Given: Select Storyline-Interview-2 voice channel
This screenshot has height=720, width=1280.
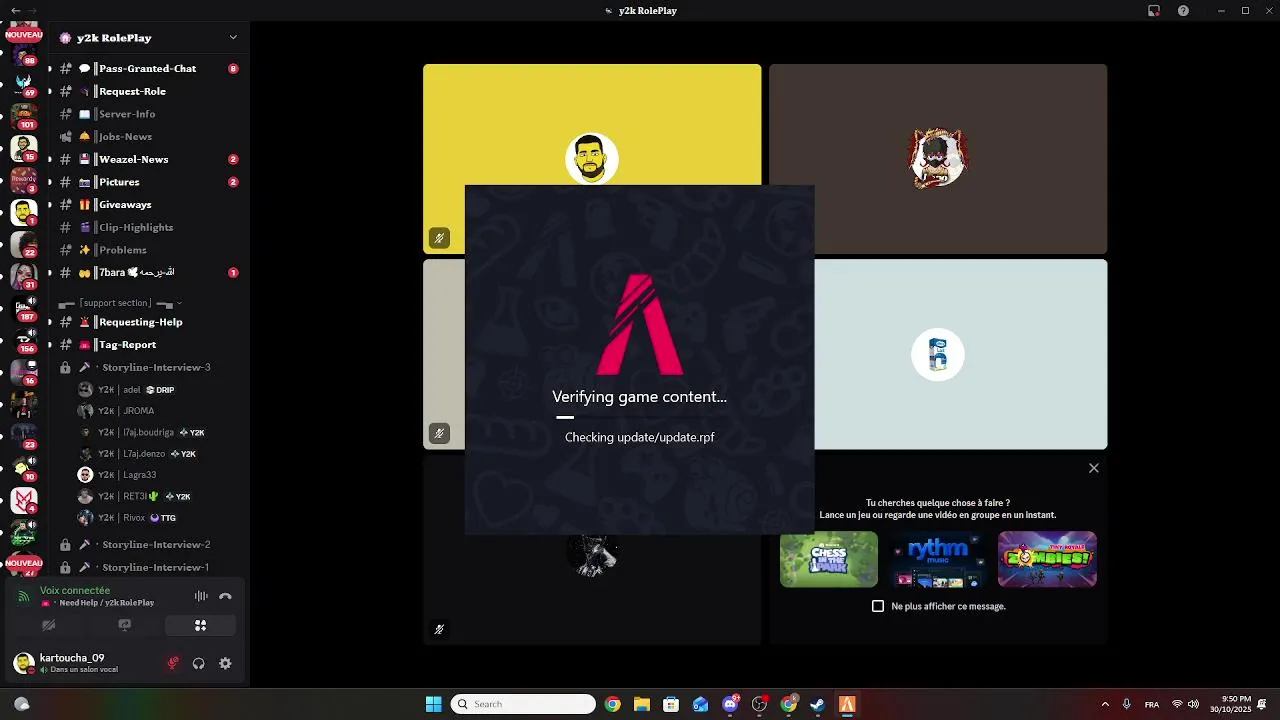Looking at the screenshot, I should pos(147,545).
